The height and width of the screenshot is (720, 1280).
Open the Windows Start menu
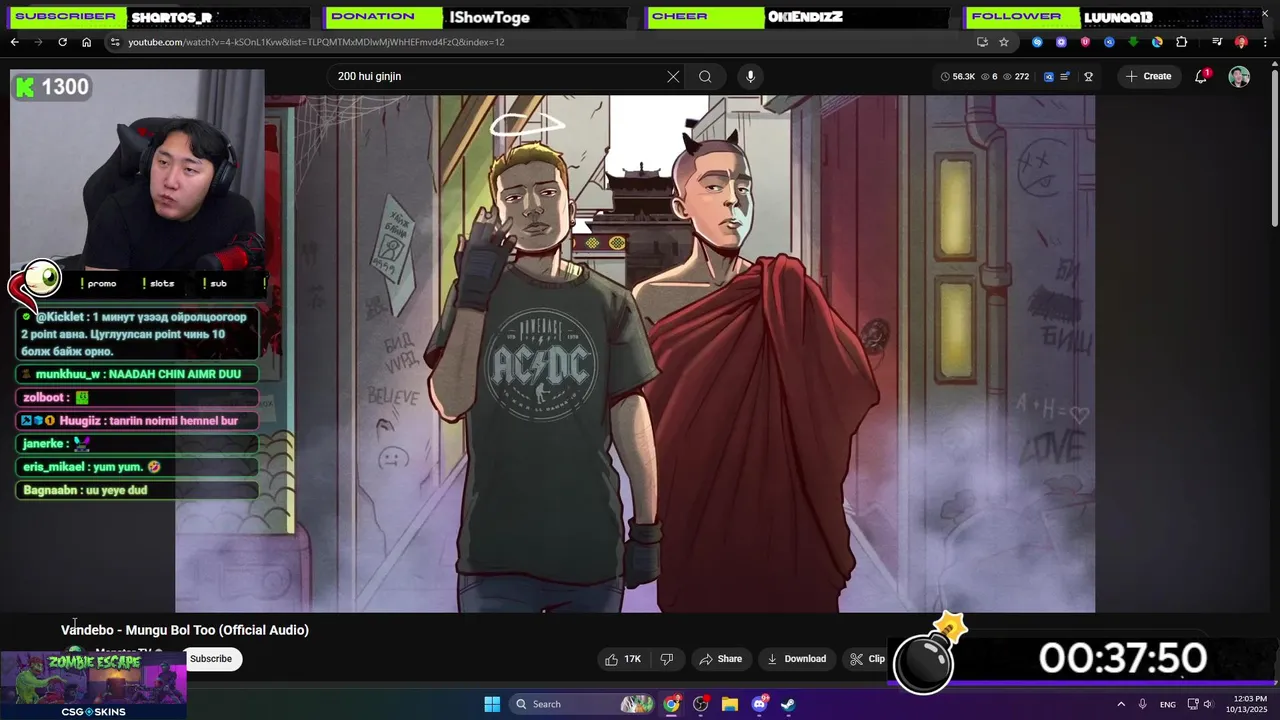492,704
